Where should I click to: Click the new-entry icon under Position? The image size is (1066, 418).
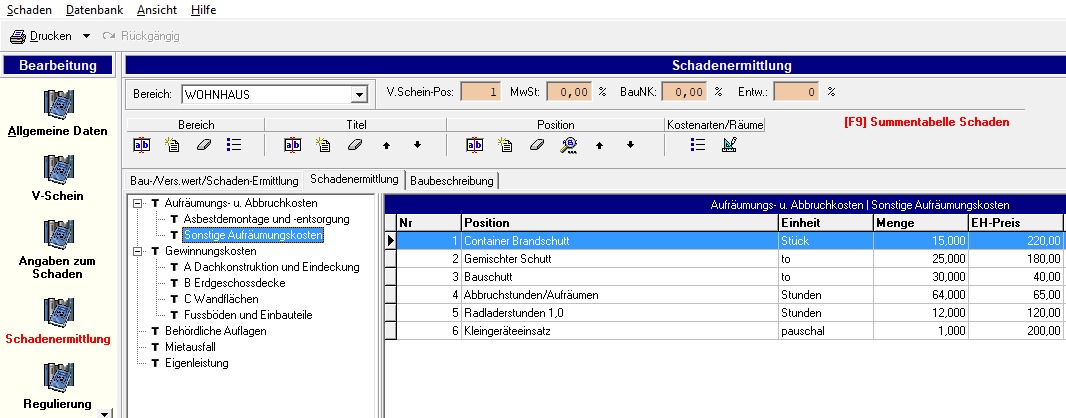pos(505,144)
